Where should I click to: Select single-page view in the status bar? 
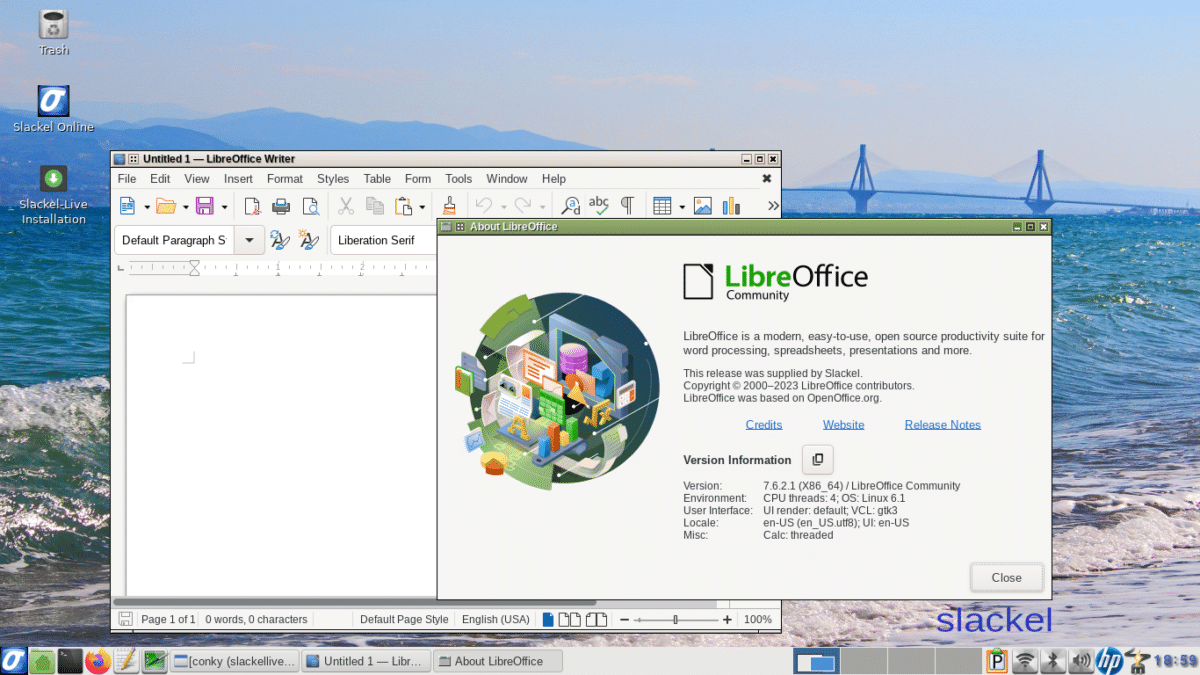click(547, 619)
